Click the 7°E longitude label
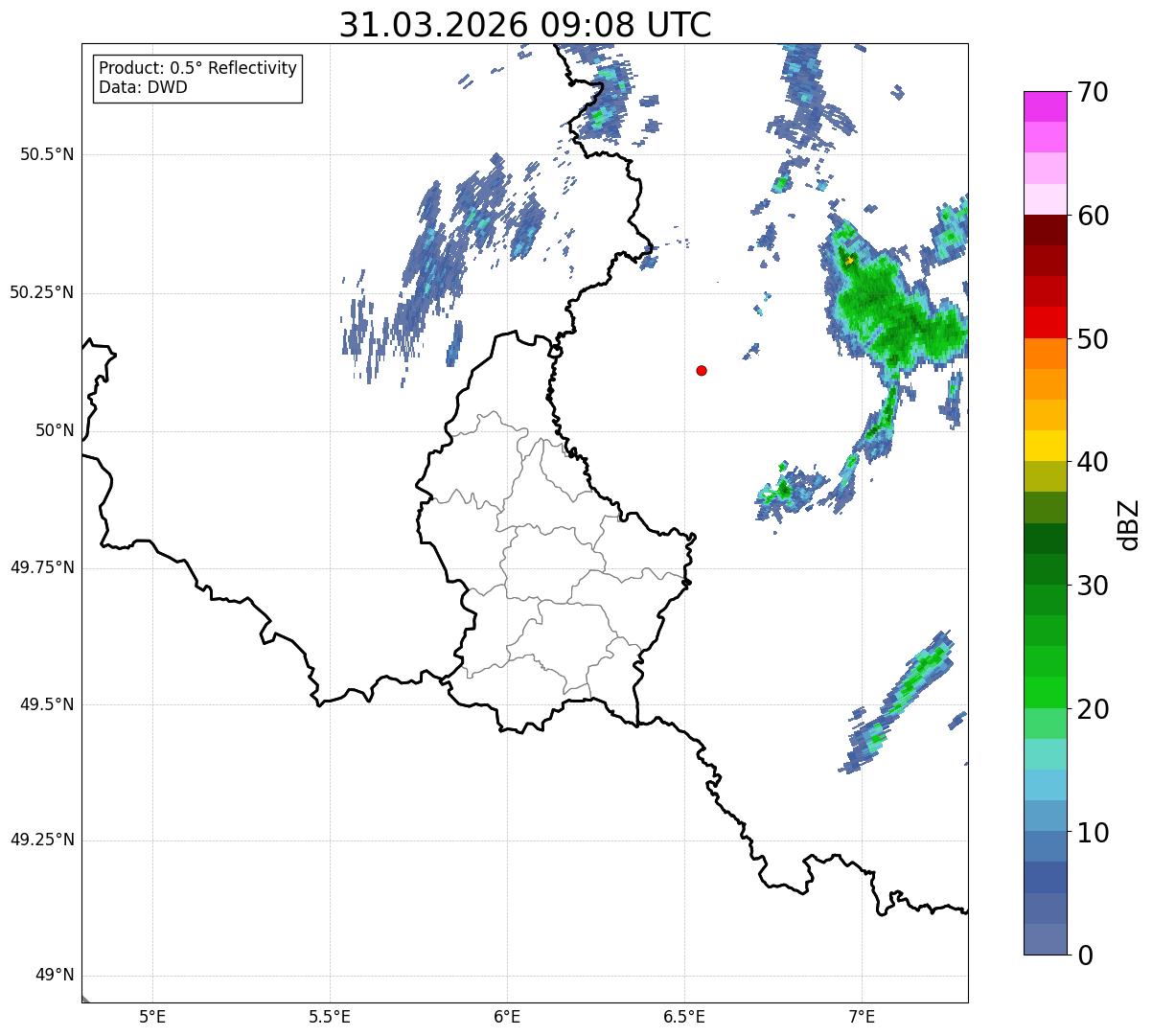 (862, 1017)
